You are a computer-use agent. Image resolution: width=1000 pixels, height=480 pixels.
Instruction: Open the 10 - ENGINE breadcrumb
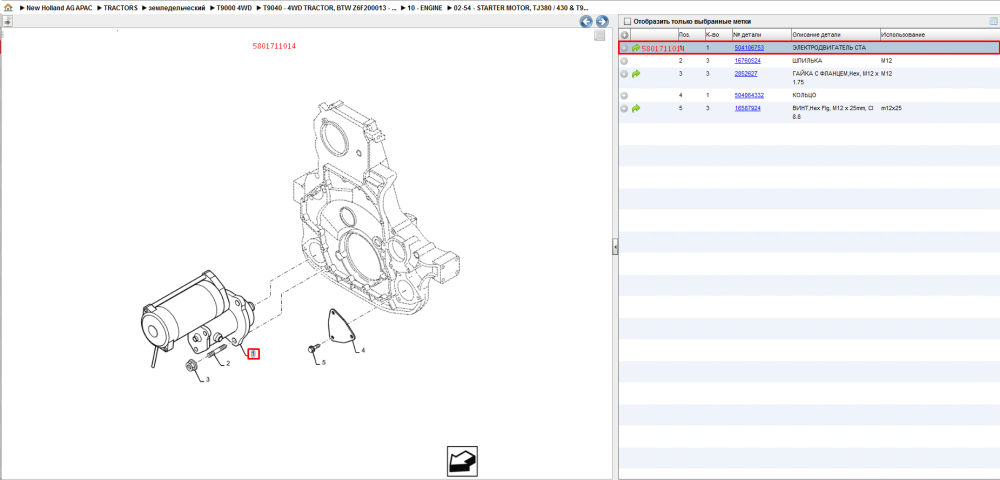tap(425, 8)
